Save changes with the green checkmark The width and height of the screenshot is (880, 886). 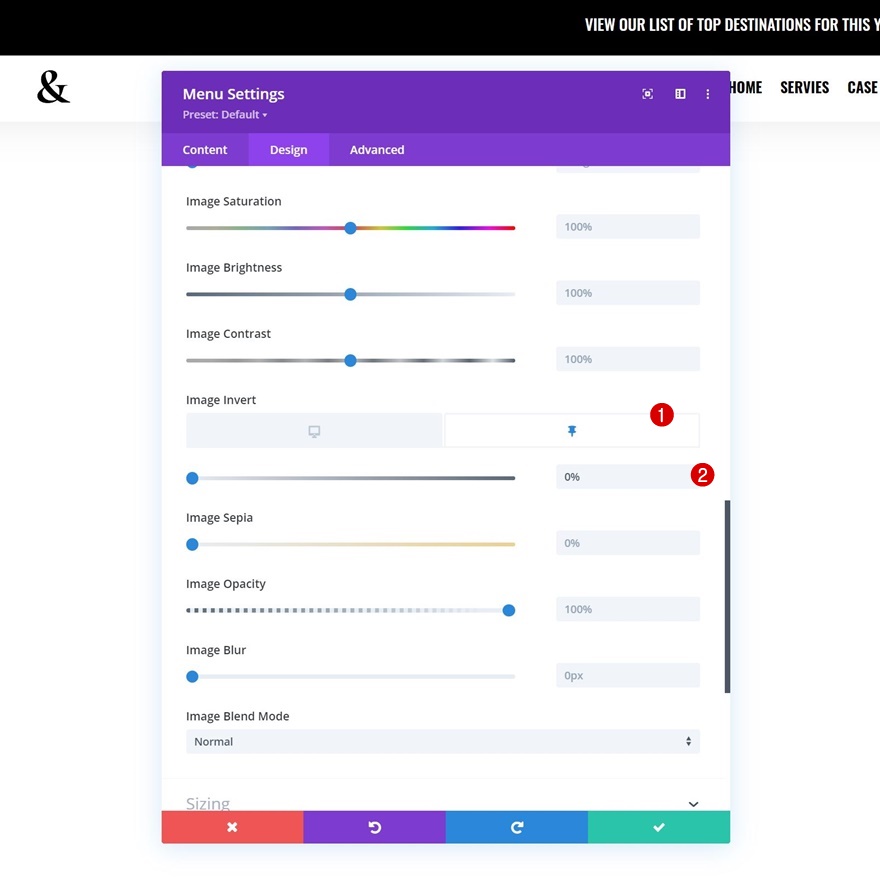pyautogui.click(x=658, y=827)
